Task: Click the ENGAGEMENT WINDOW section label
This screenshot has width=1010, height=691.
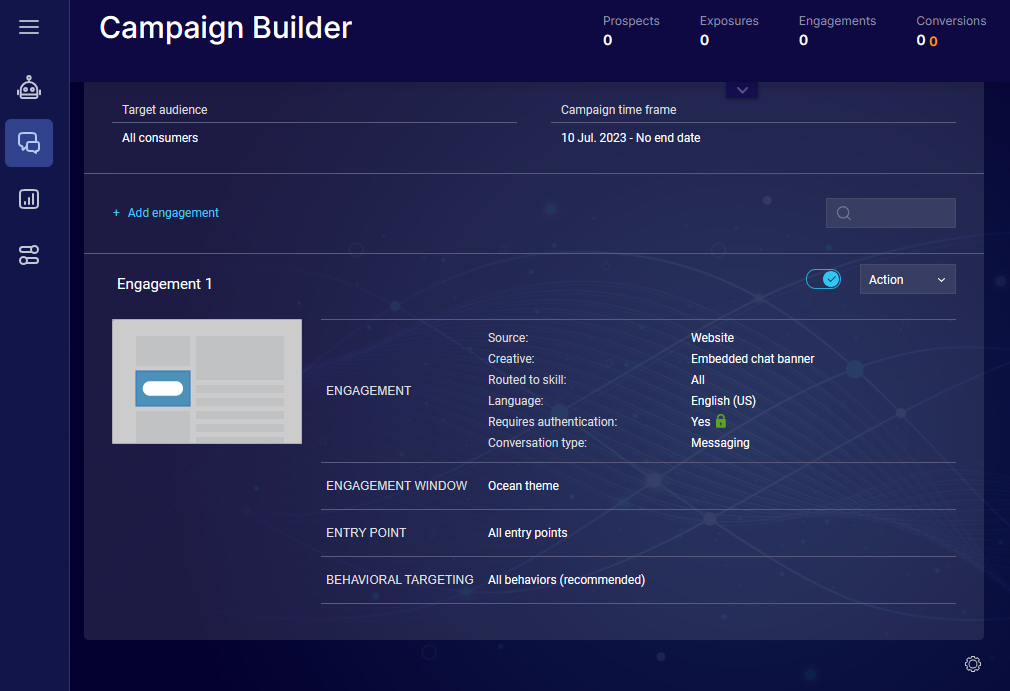Action: 396,486
